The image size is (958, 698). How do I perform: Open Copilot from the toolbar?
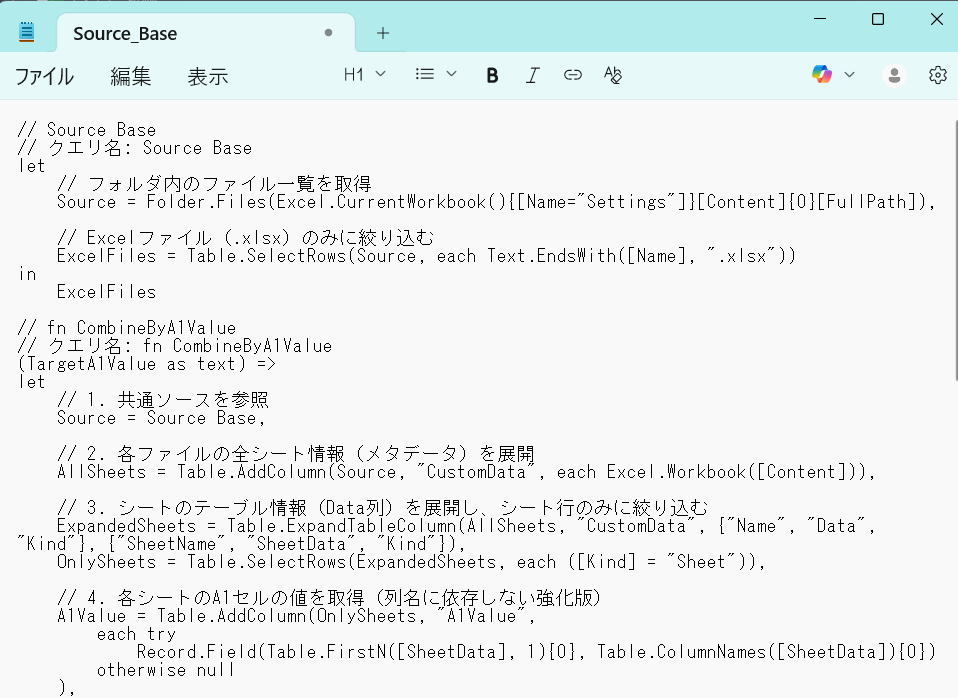pyautogui.click(x=821, y=75)
